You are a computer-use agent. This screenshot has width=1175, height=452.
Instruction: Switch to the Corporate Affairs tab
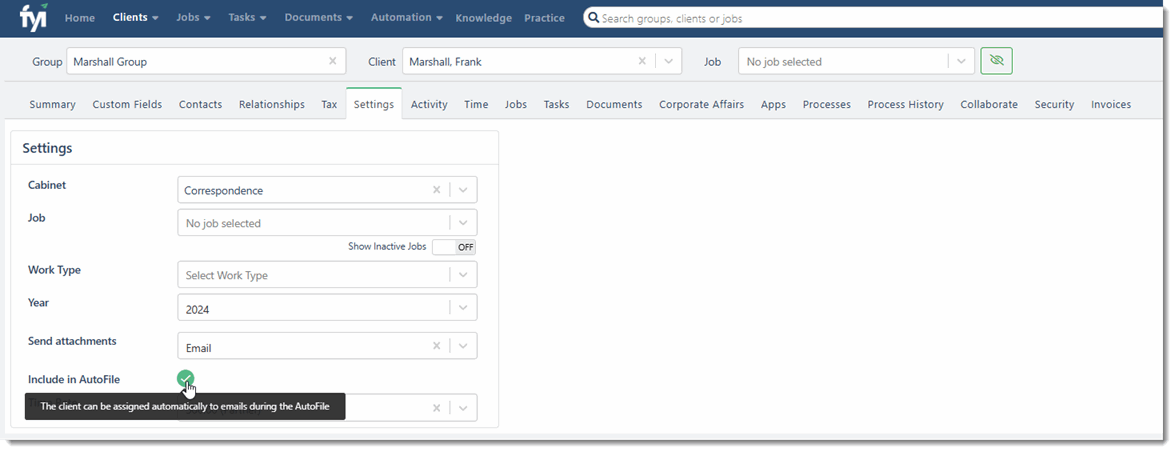701,104
